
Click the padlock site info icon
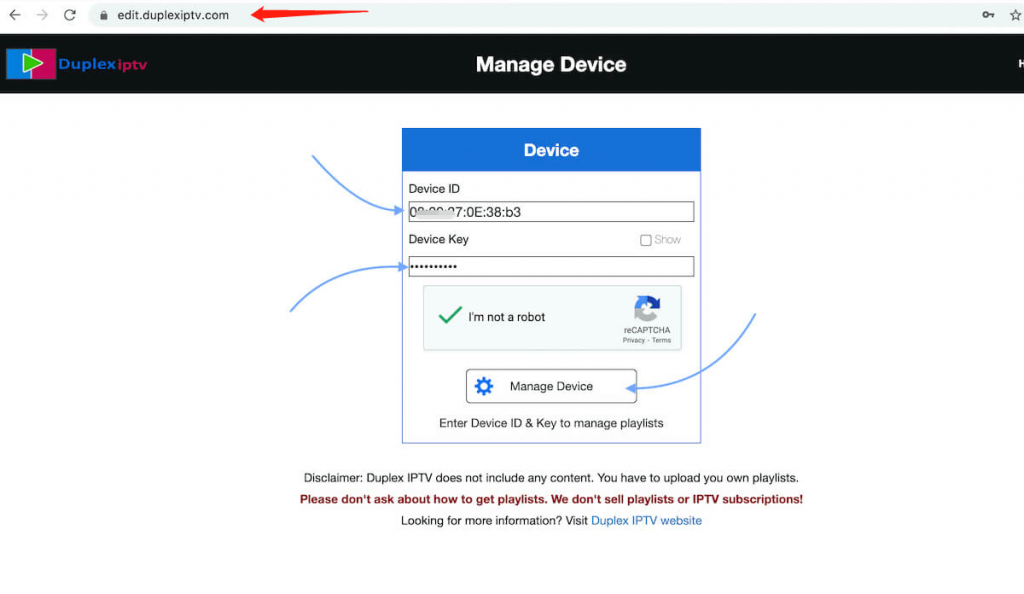pos(103,15)
